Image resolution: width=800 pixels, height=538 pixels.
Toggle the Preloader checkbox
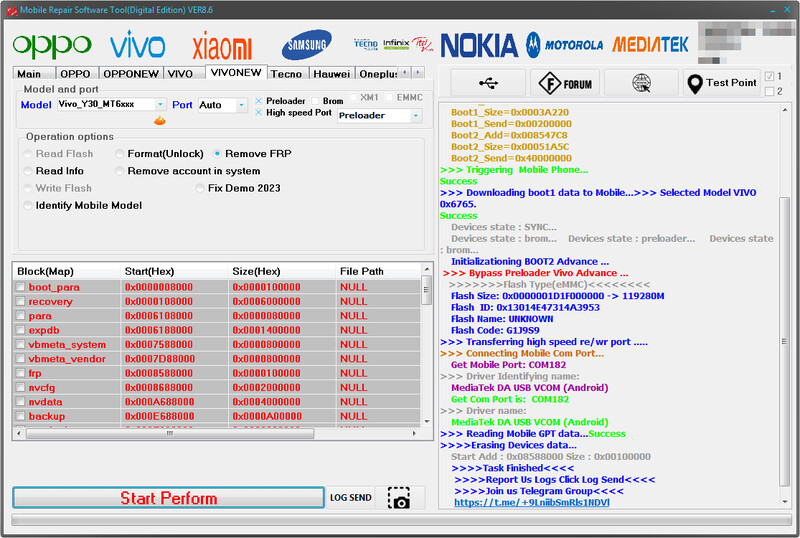point(259,101)
